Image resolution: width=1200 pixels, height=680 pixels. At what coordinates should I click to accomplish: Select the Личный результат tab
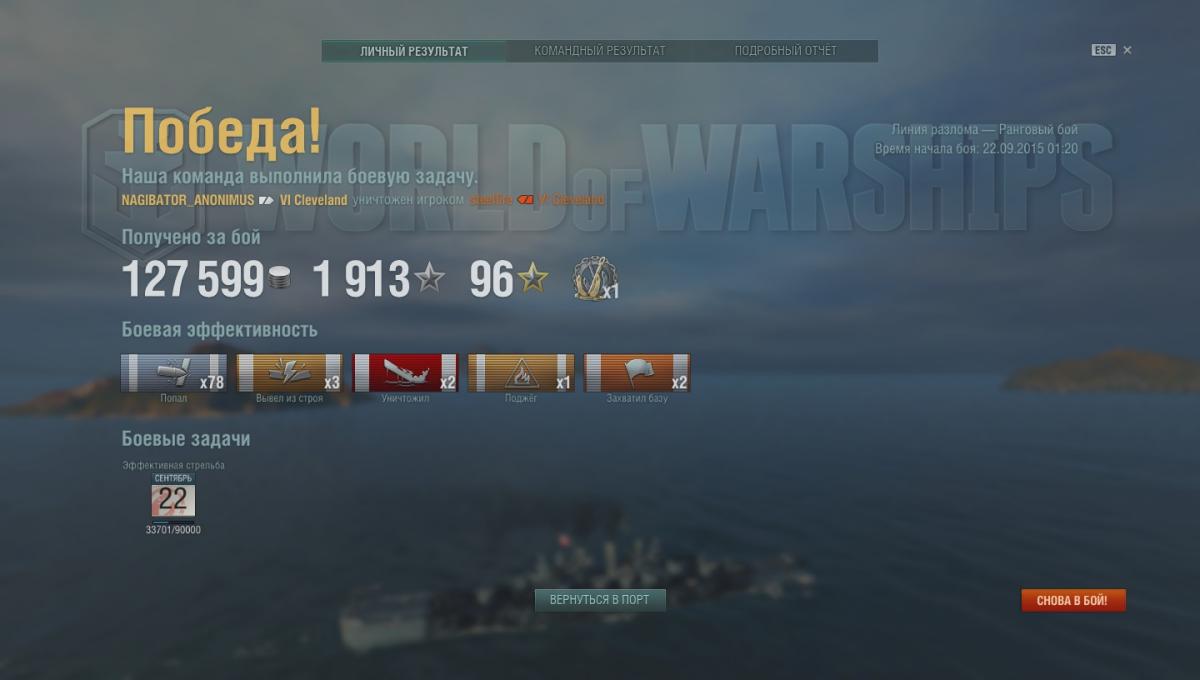click(414, 51)
